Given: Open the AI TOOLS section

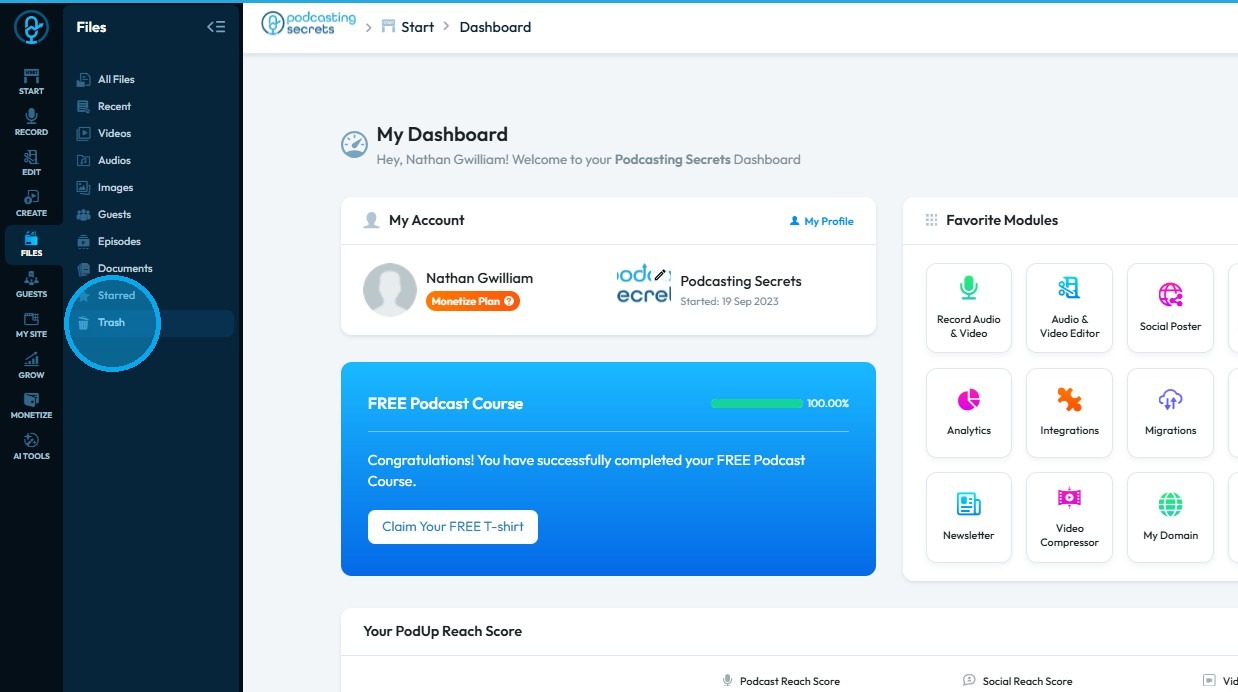Looking at the screenshot, I should [x=31, y=447].
